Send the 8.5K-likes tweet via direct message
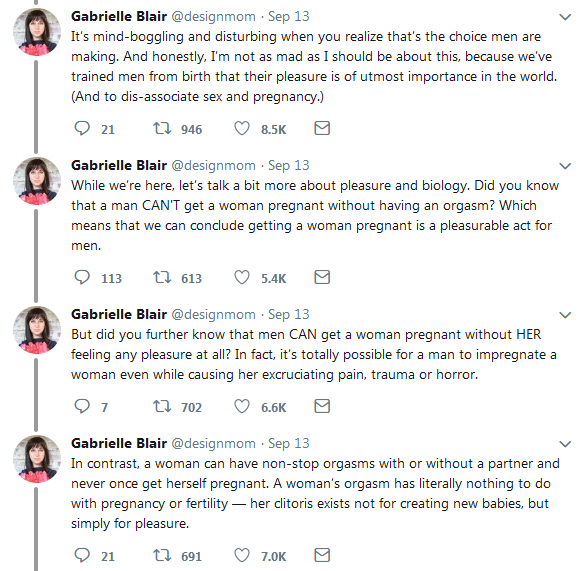The width and height of the screenshot is (588, 571). pos(322,128)
